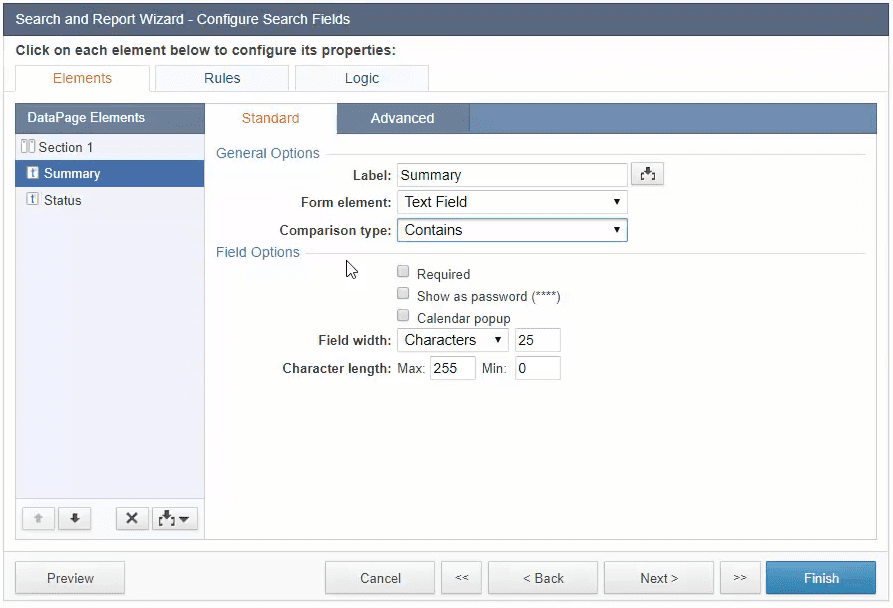
Task: Select the Section 1 element
Action: pyautogui.click(x=66, y=147)
